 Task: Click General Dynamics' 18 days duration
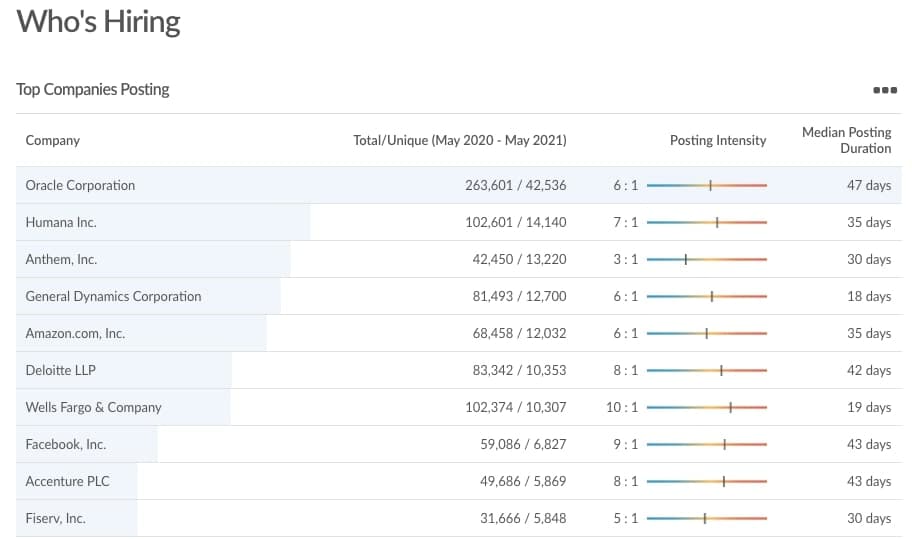click(x=869, y=296)
